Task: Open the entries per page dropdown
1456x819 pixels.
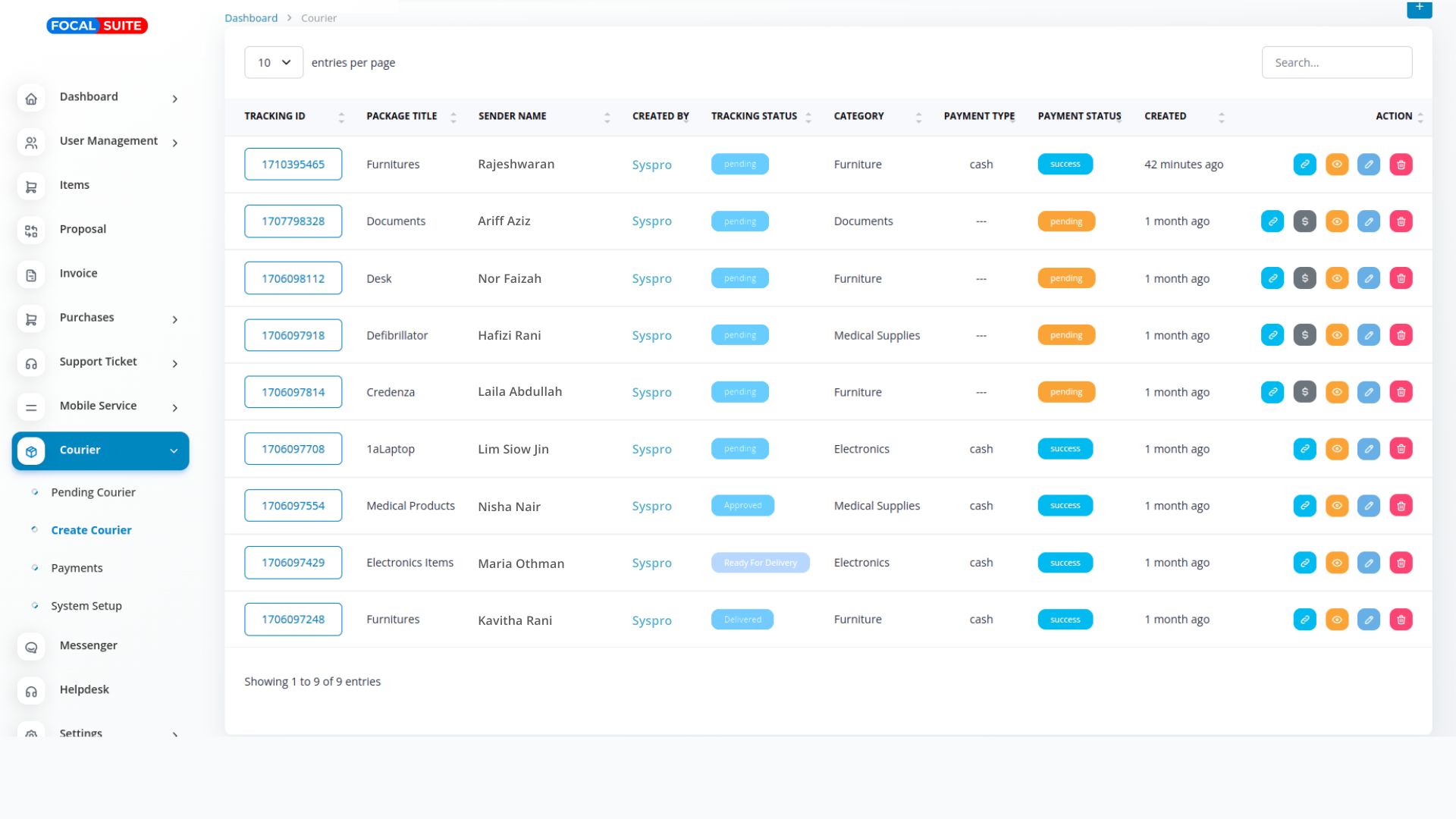Action: [274, 62]
